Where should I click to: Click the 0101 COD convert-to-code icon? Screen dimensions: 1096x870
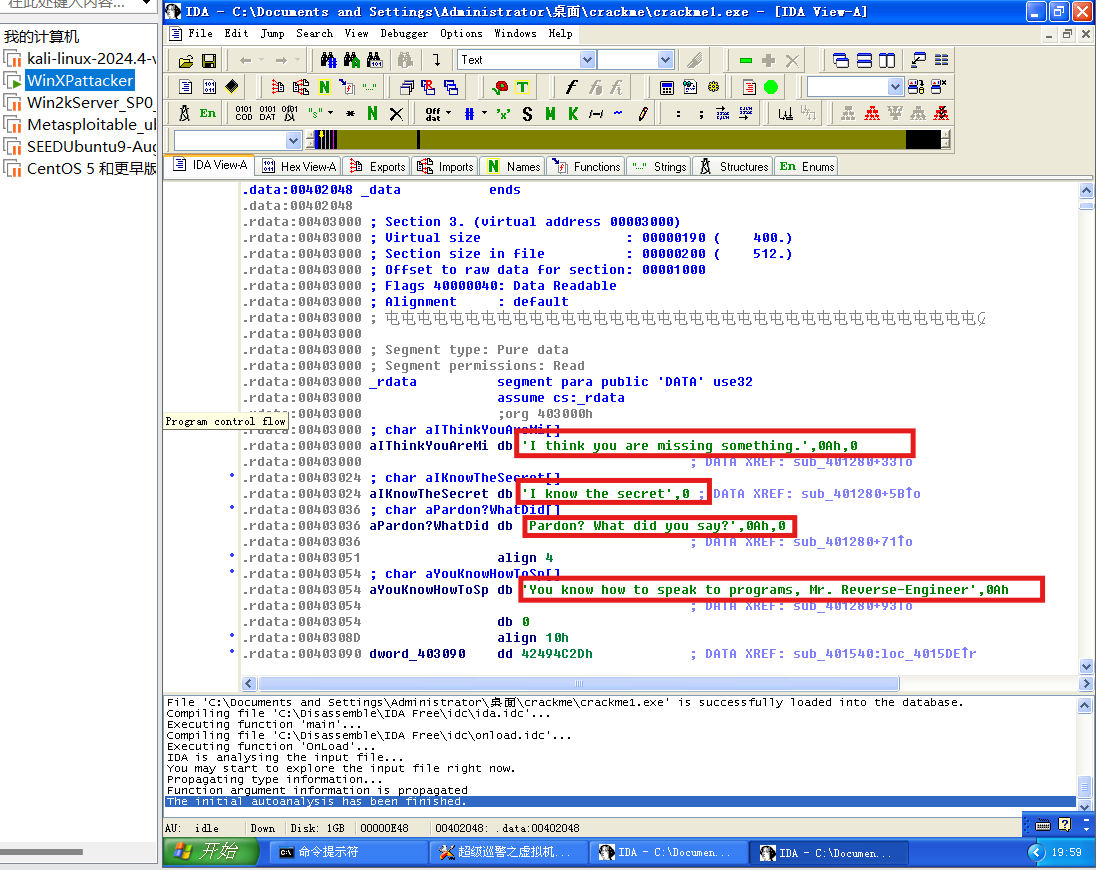click(x=244, y=113)
